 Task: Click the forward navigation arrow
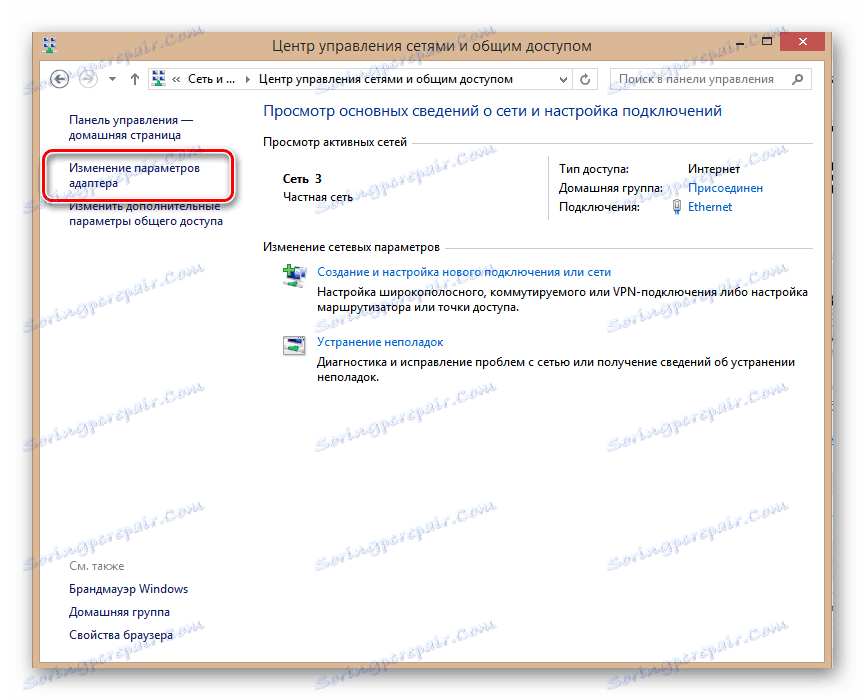(x=87, y=78)
